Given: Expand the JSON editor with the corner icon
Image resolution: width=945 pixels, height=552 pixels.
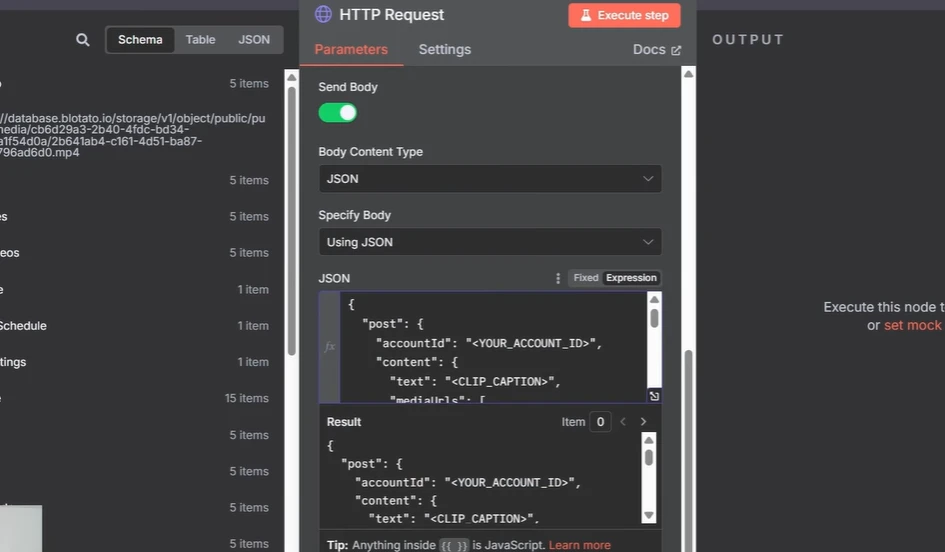Looking at the screenshot, I should 654,395.
